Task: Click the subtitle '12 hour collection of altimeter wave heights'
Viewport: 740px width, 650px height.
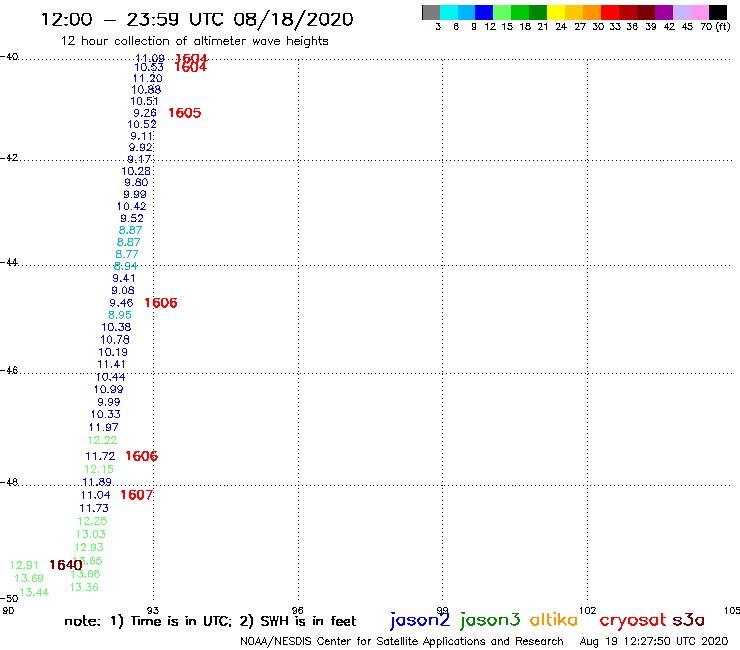Action: click(x=194, y=41)
